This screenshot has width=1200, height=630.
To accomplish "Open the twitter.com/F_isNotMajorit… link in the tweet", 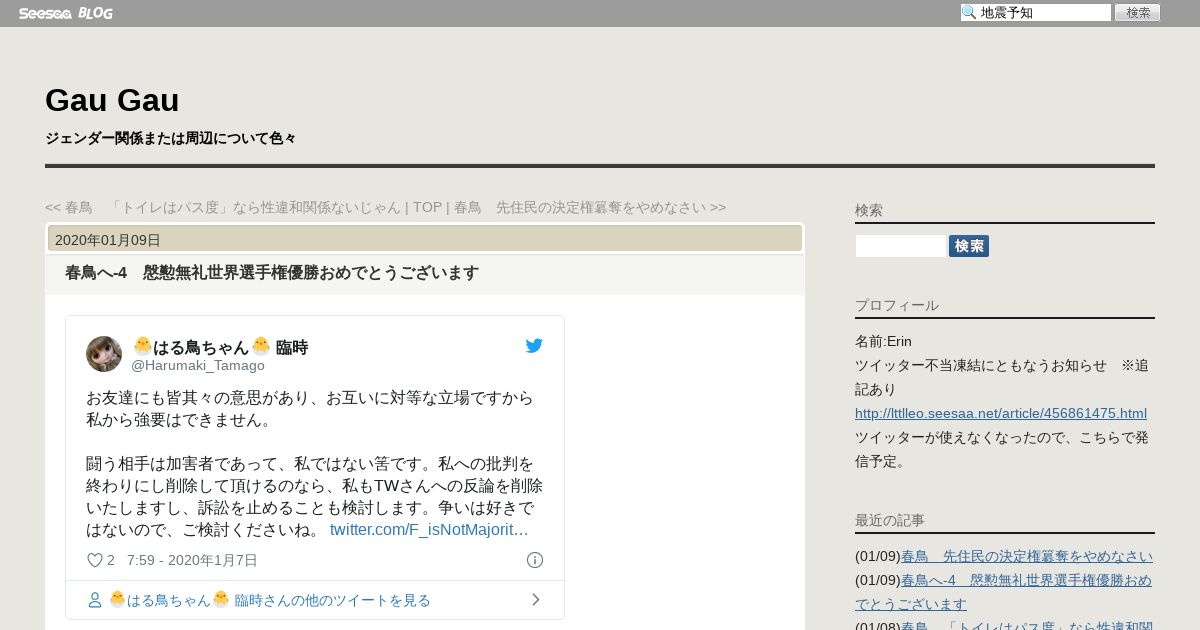I will 429,529.
